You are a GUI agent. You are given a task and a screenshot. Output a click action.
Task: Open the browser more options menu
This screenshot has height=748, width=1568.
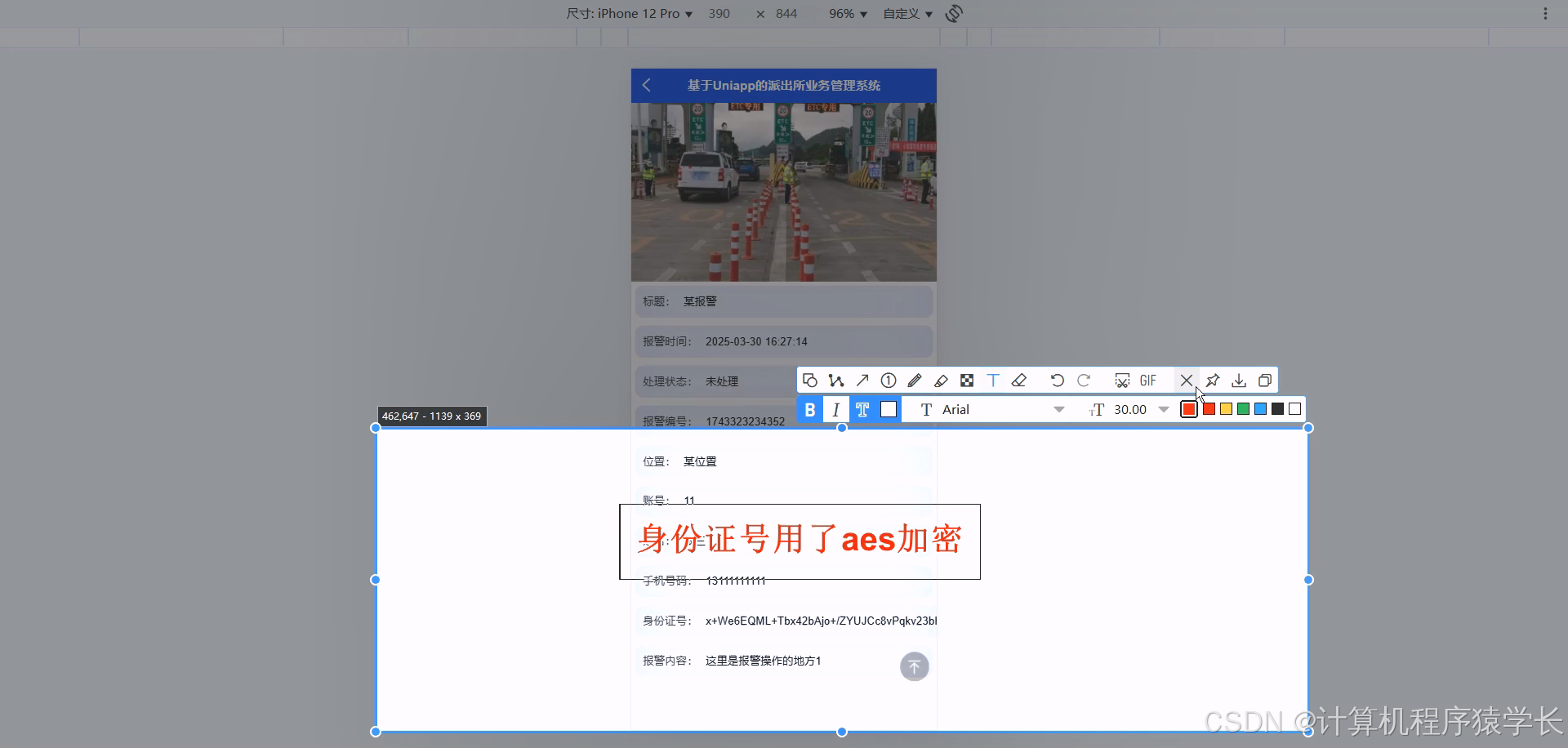click(1544, 13)
